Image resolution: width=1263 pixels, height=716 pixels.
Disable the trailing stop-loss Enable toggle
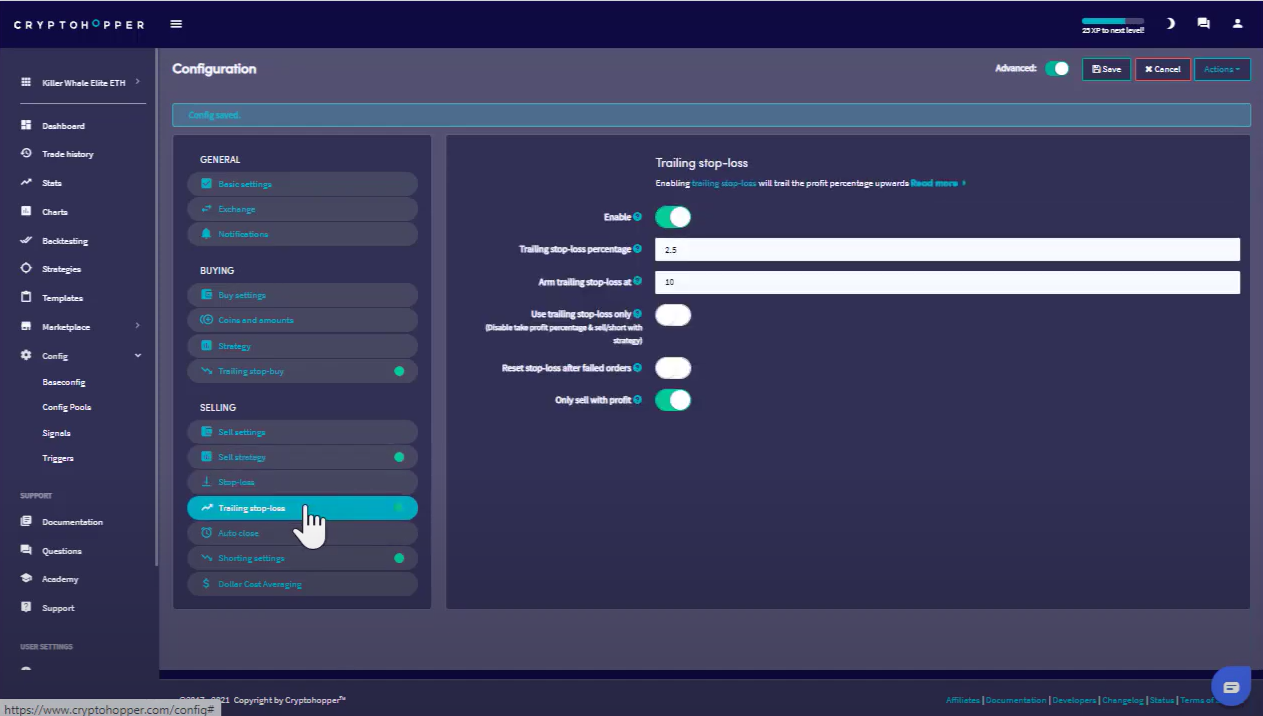[x=673, y=217]
